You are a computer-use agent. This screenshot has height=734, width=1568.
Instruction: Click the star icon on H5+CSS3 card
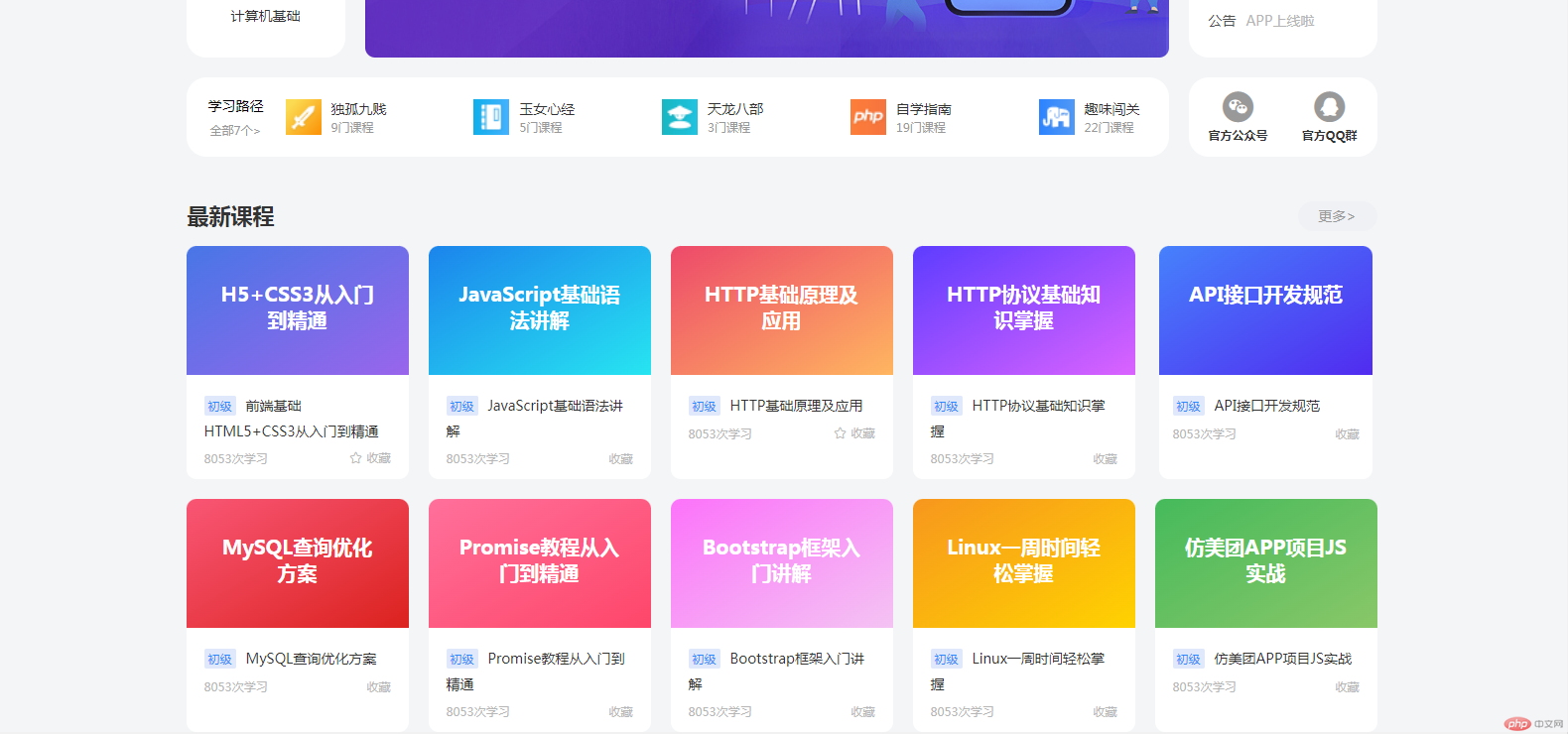coord(355,458)
